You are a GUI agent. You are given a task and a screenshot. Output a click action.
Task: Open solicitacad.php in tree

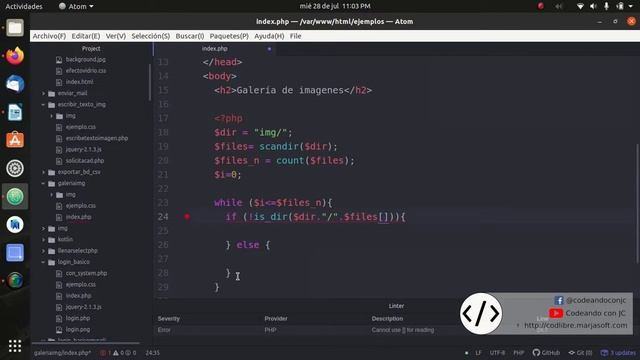click(x=85, y=161)
